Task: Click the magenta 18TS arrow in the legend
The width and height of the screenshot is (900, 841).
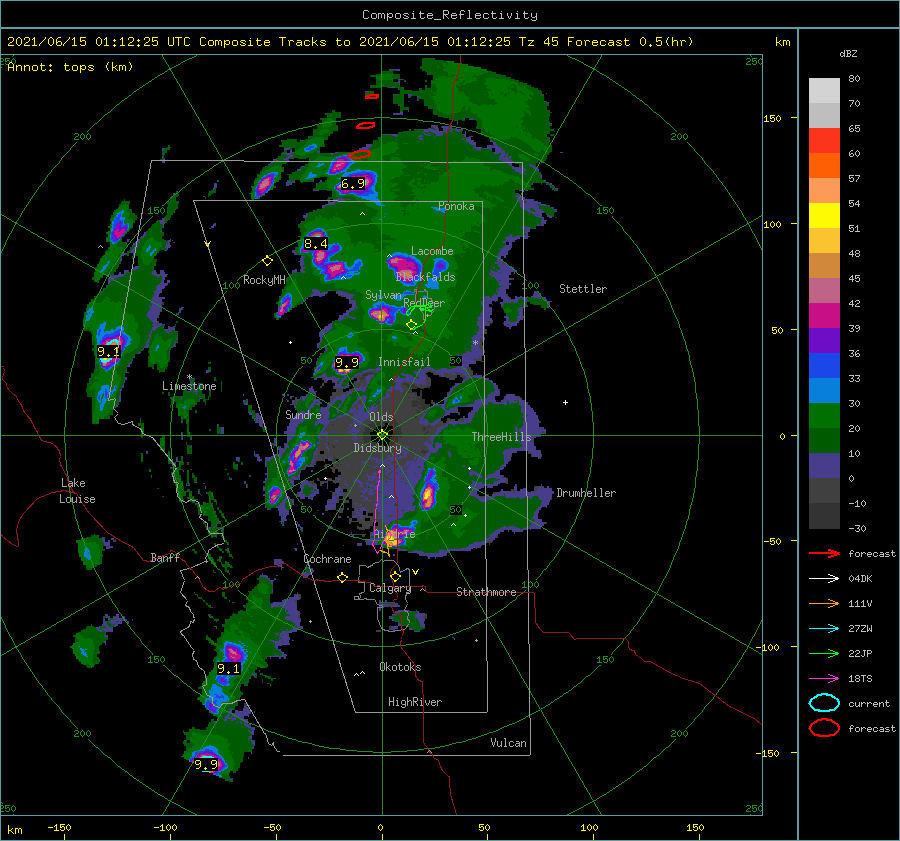Action: 824,679
